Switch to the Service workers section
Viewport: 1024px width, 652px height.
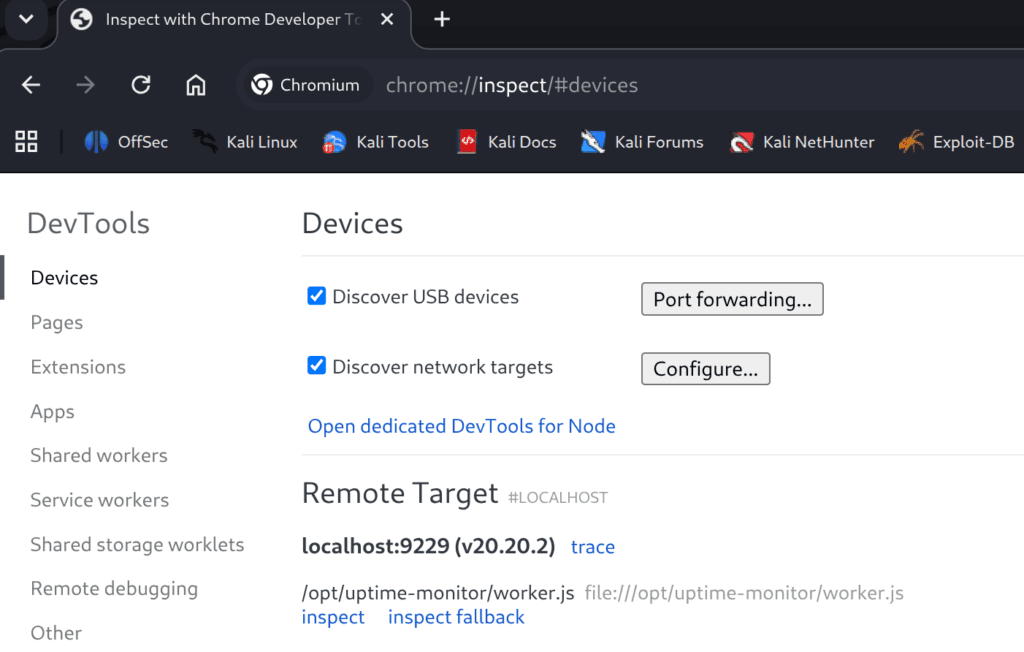pyautogui.click(x=99, y=500)
